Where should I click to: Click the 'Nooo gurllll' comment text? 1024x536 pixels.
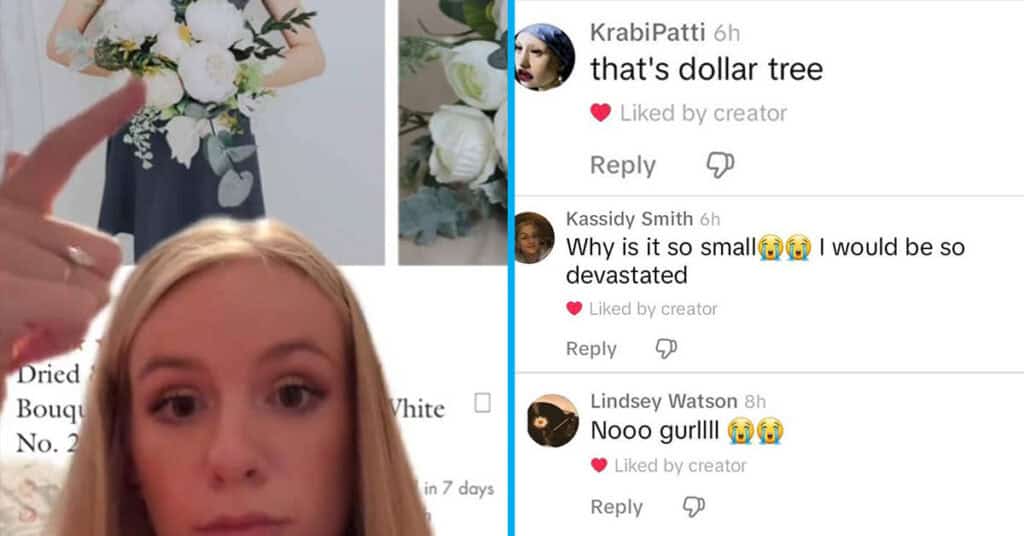[687, 431]
